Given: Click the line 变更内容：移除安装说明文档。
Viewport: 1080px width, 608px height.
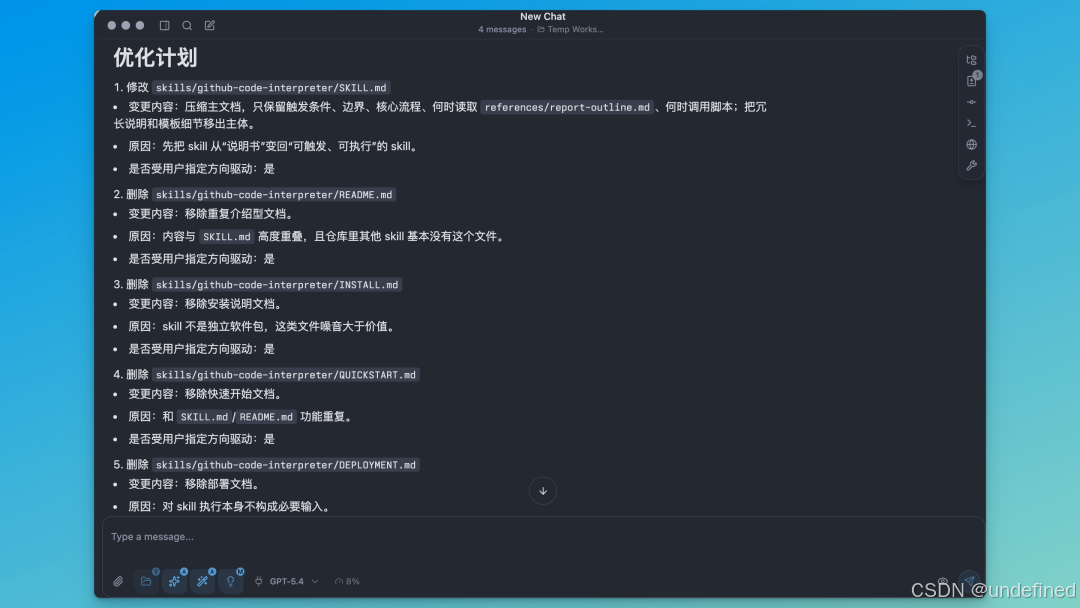Looking at the screenshot, I should [207, 304].
